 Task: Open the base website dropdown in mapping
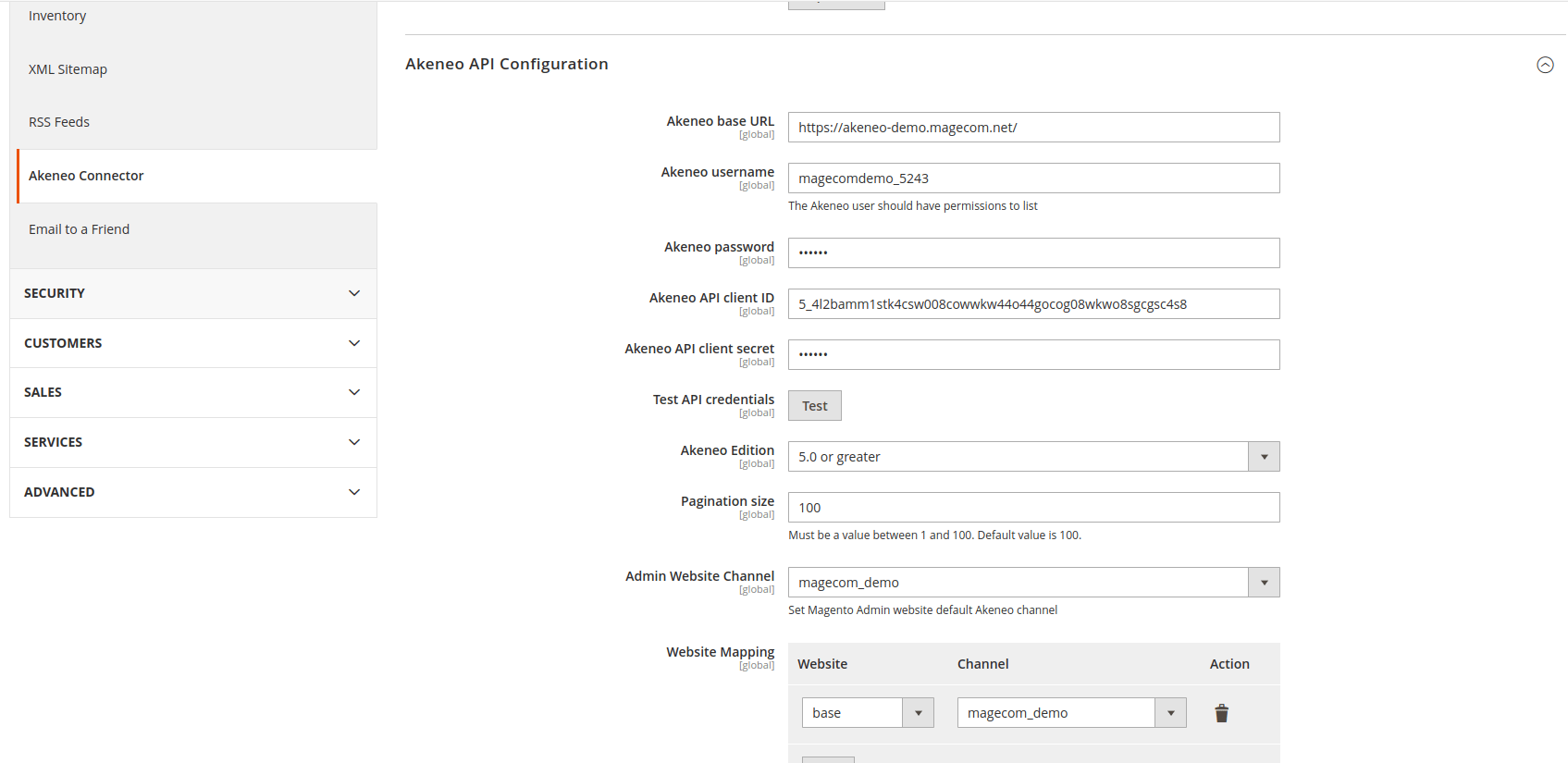click(868, 713)
